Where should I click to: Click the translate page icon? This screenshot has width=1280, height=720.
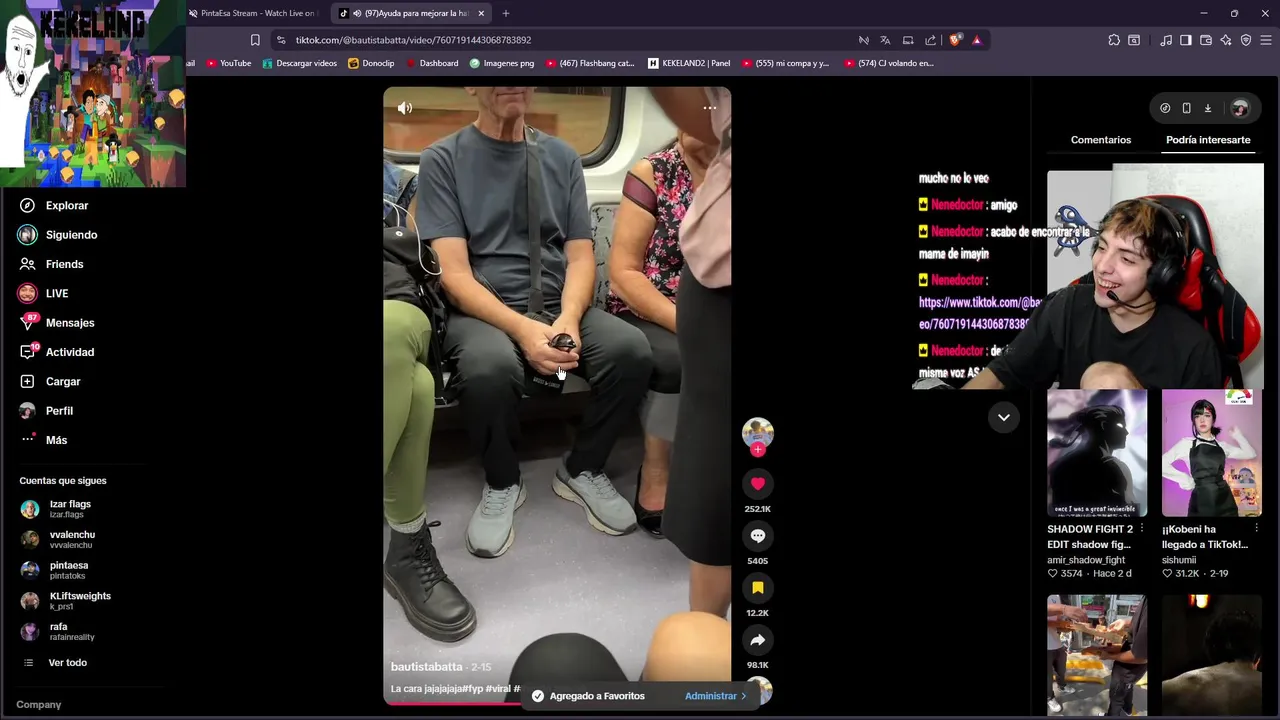[x=885, y=40]
